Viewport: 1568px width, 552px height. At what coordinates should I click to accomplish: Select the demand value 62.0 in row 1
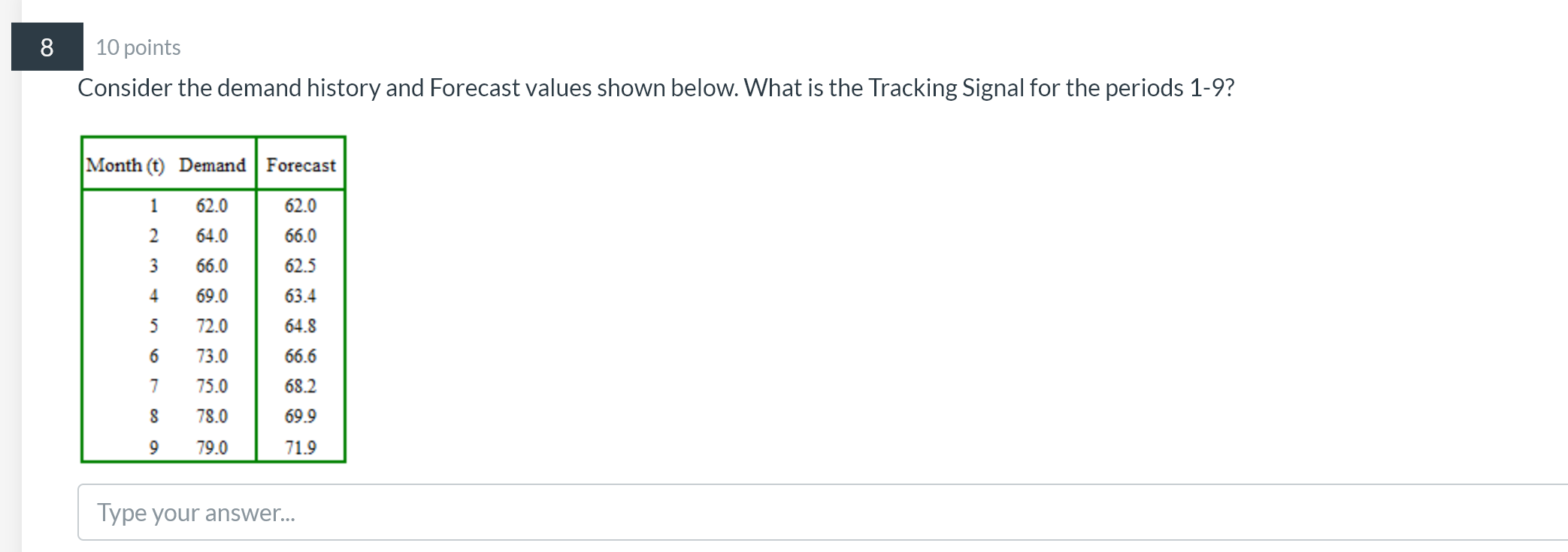[x=213, y=205]
